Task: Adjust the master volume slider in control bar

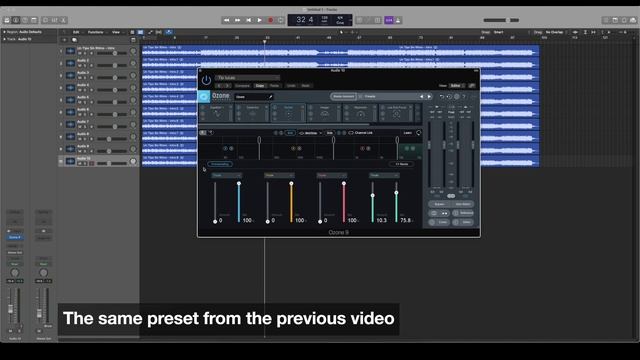Action: 501,20
